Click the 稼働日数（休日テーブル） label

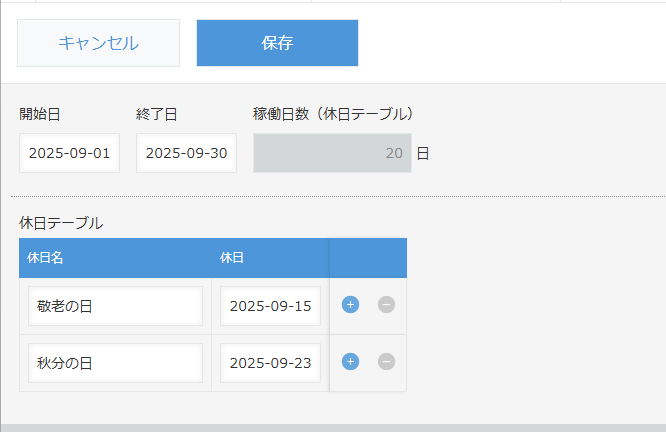coord(333,114)
